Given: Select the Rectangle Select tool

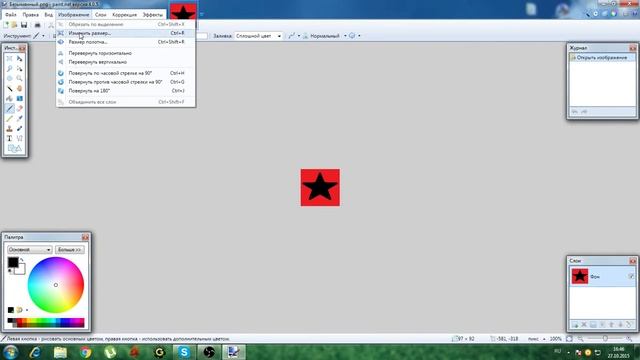Looking at the screenshot, I should 9,59.
